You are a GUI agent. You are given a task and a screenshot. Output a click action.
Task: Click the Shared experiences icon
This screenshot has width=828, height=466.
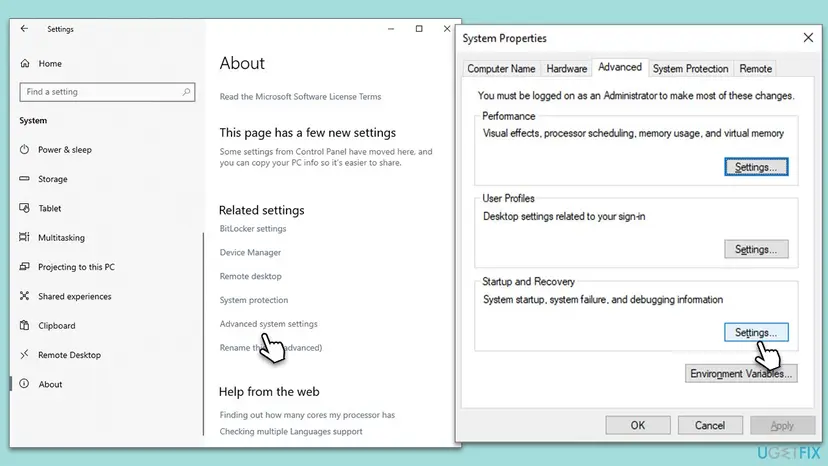pyautogui.click(x=24, y=296)
